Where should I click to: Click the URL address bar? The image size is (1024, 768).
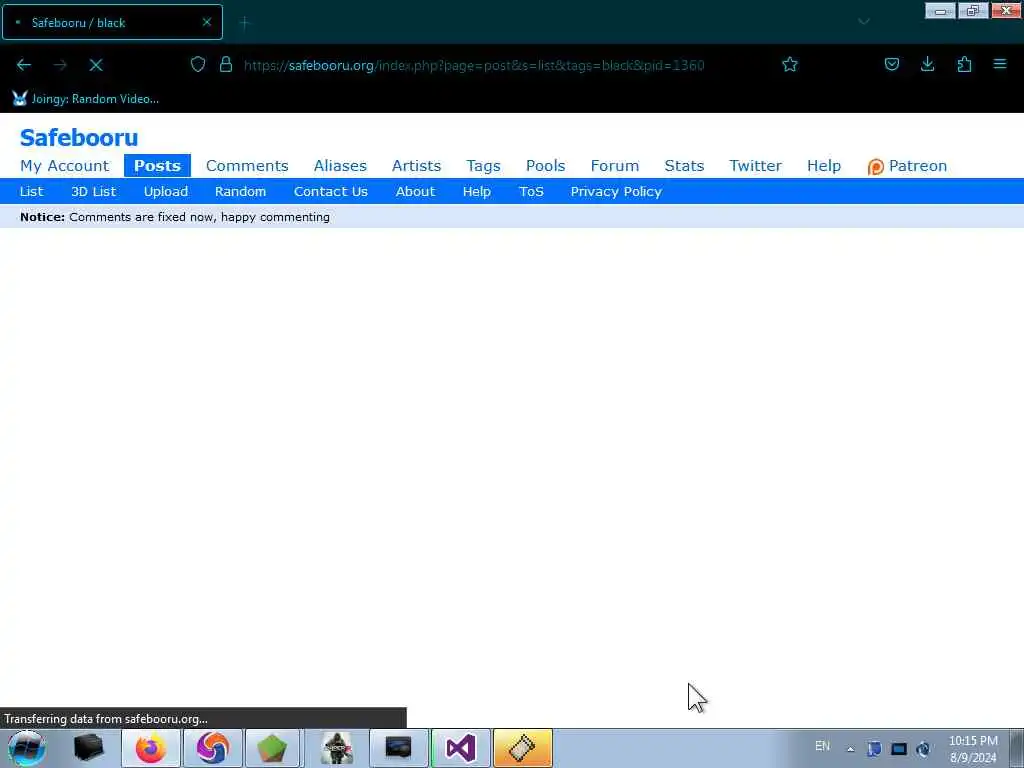tap(473, 65)
